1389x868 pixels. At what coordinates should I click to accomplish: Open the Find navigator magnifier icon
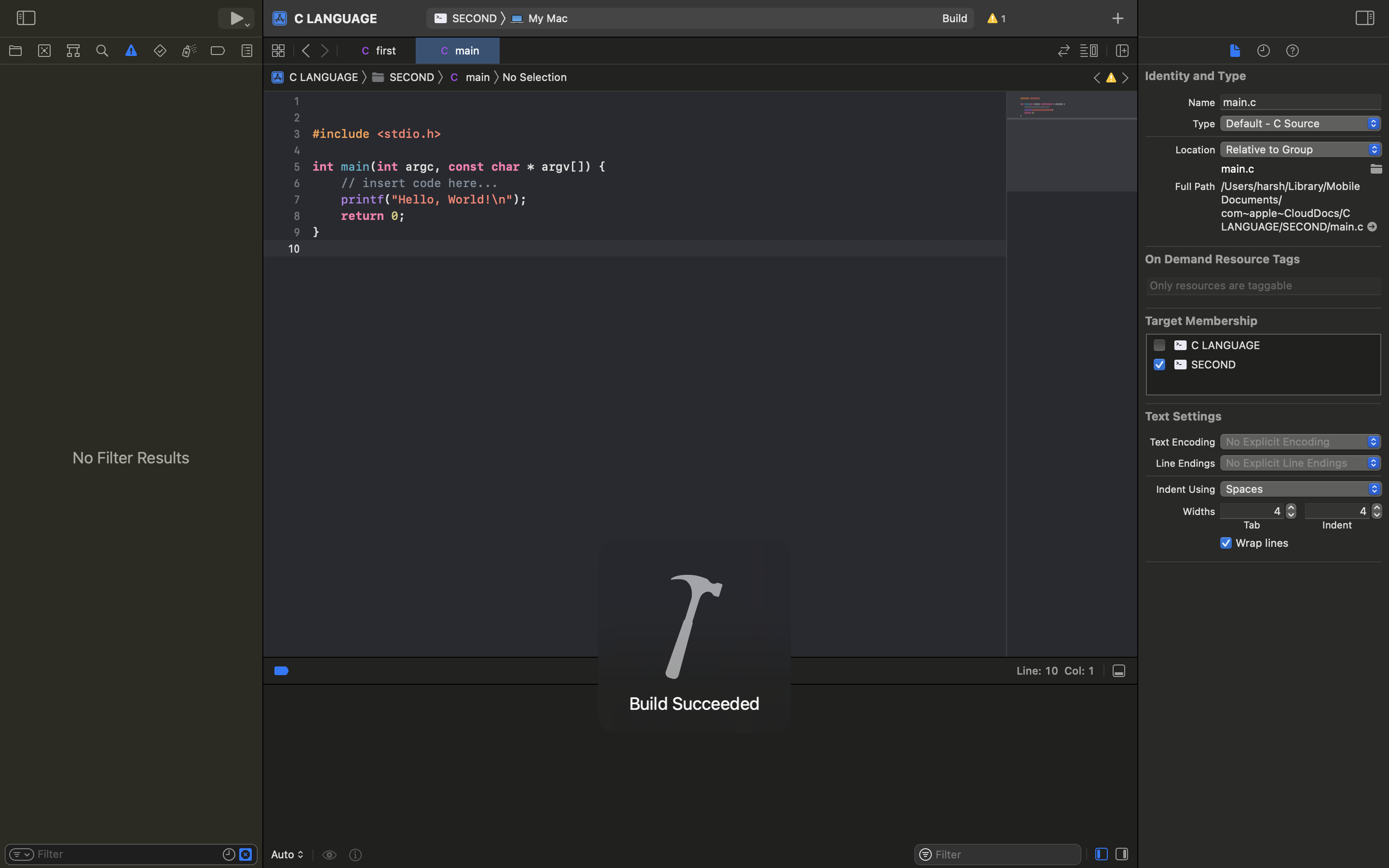point(102,51)
